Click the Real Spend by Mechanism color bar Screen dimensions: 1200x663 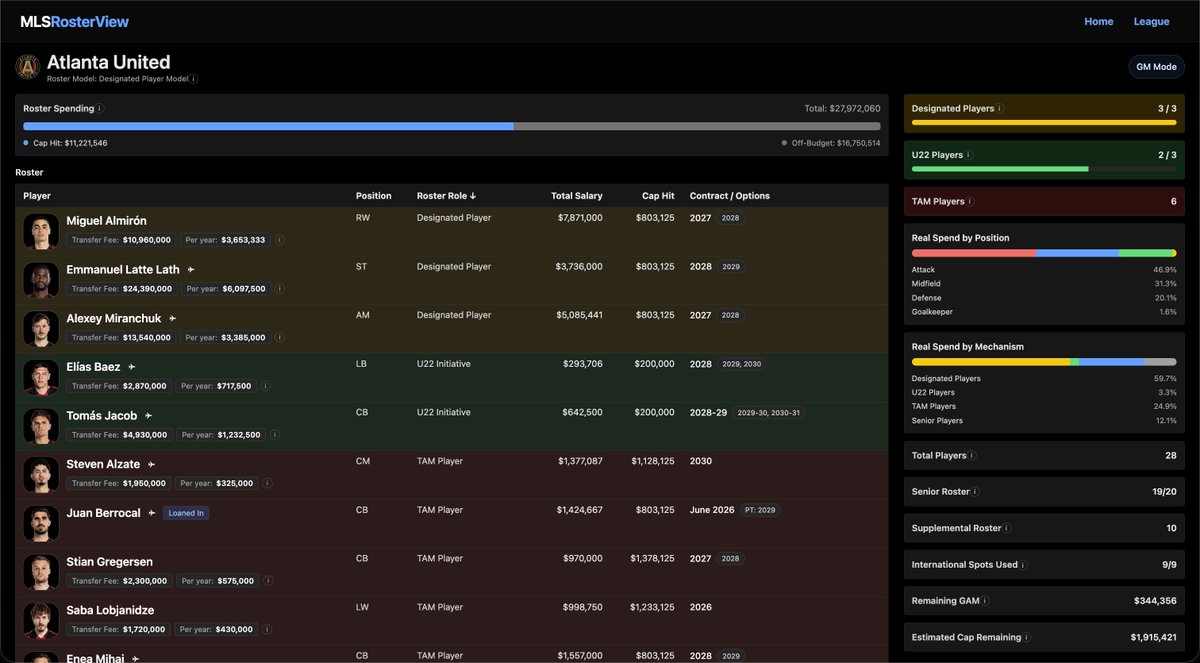pyautogui.click(x=1044, y=361)
